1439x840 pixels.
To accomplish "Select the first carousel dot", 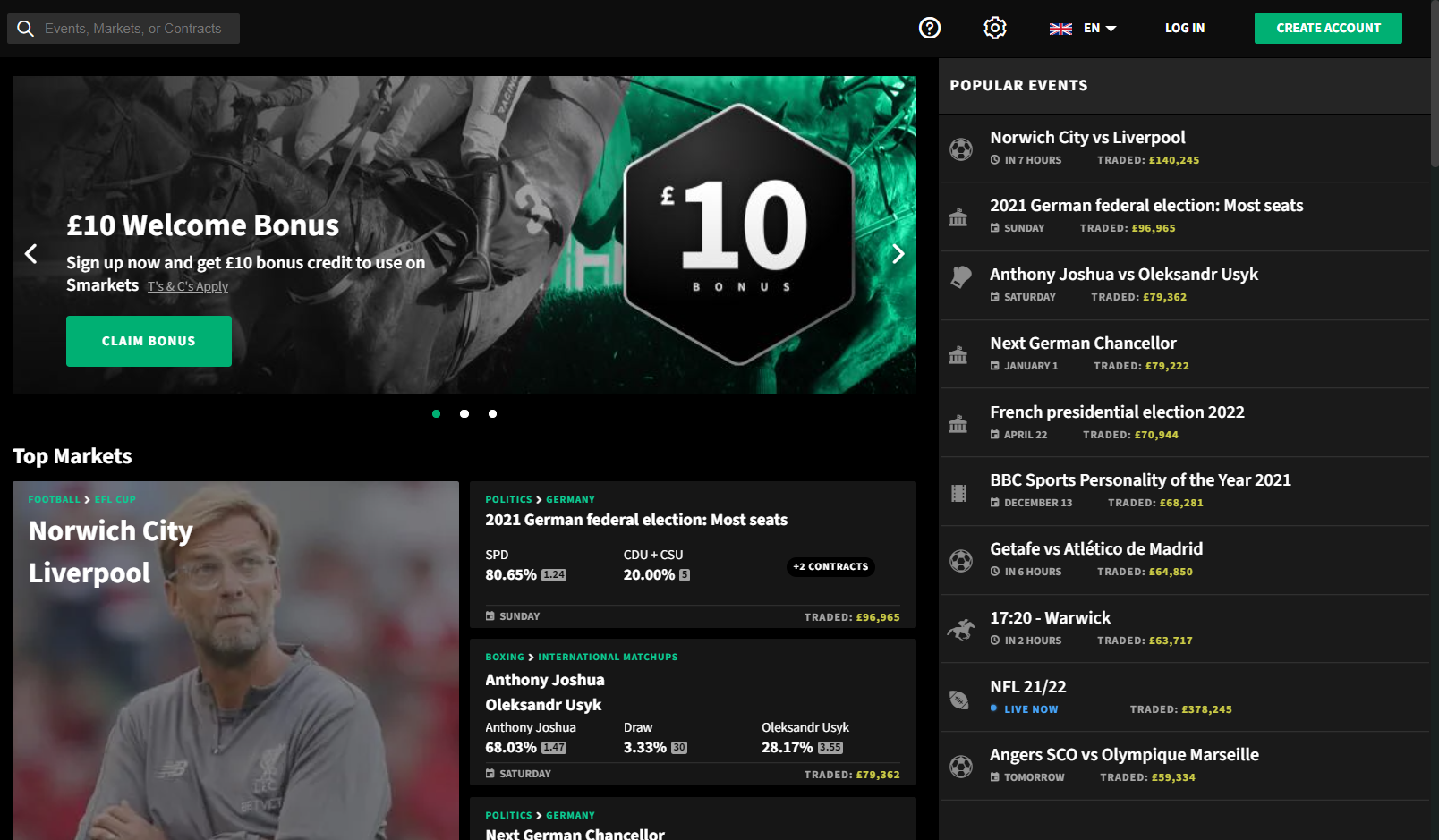I will pos(437,414).
